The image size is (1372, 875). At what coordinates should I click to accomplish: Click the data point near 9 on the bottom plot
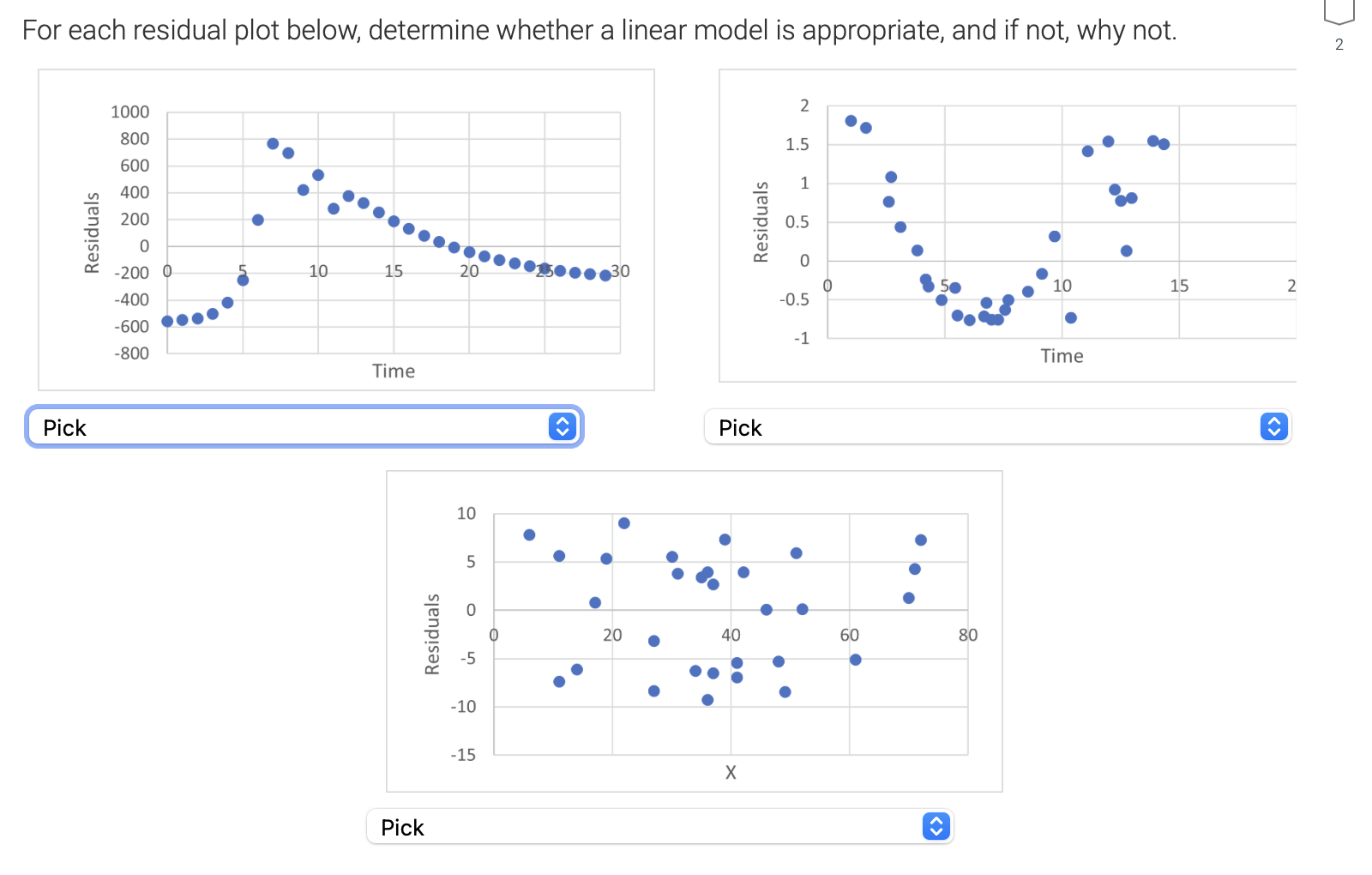point(624,522)
